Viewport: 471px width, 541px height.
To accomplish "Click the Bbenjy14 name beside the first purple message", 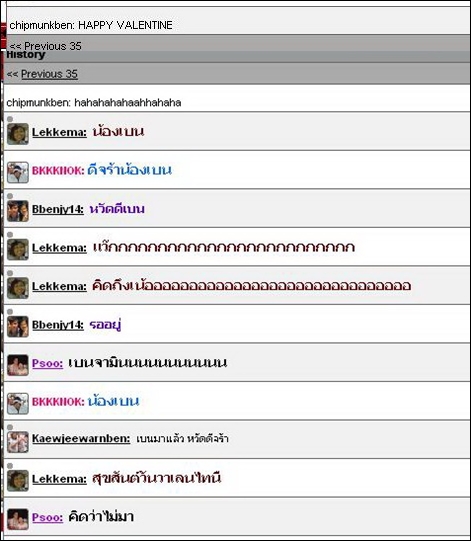I will (58, 209).
